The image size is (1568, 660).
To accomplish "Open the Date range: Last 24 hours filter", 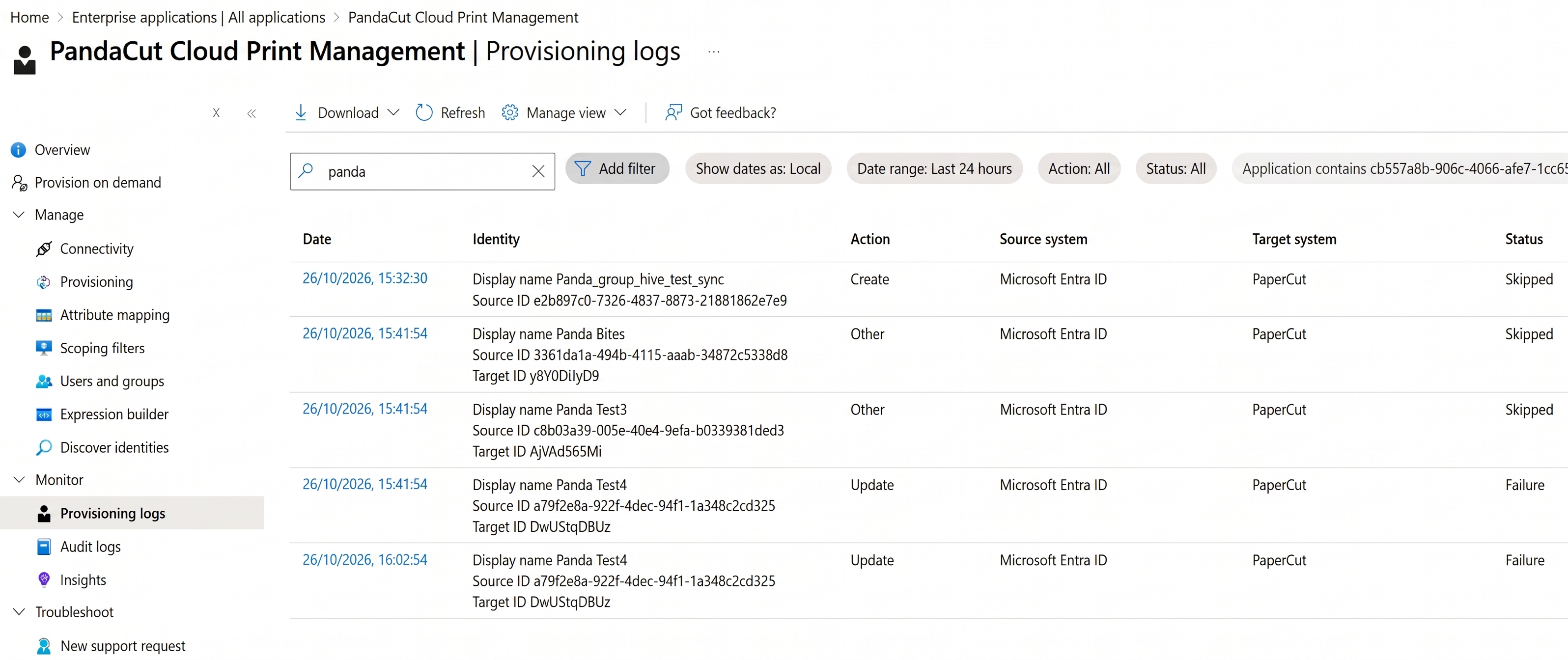I will [x=934, y=168].
